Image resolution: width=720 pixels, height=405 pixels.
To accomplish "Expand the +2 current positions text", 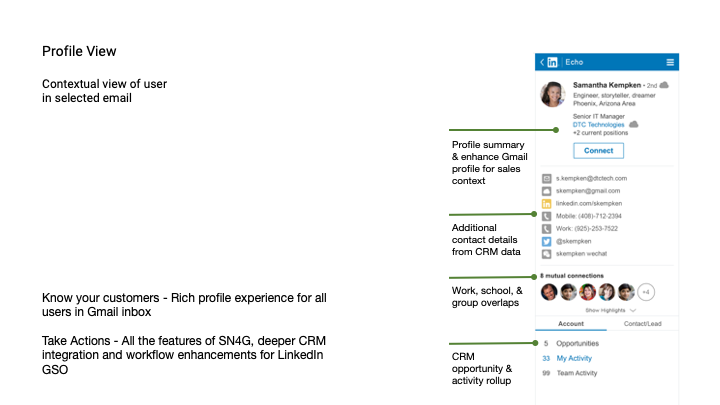I will click(x=600, y=132).
